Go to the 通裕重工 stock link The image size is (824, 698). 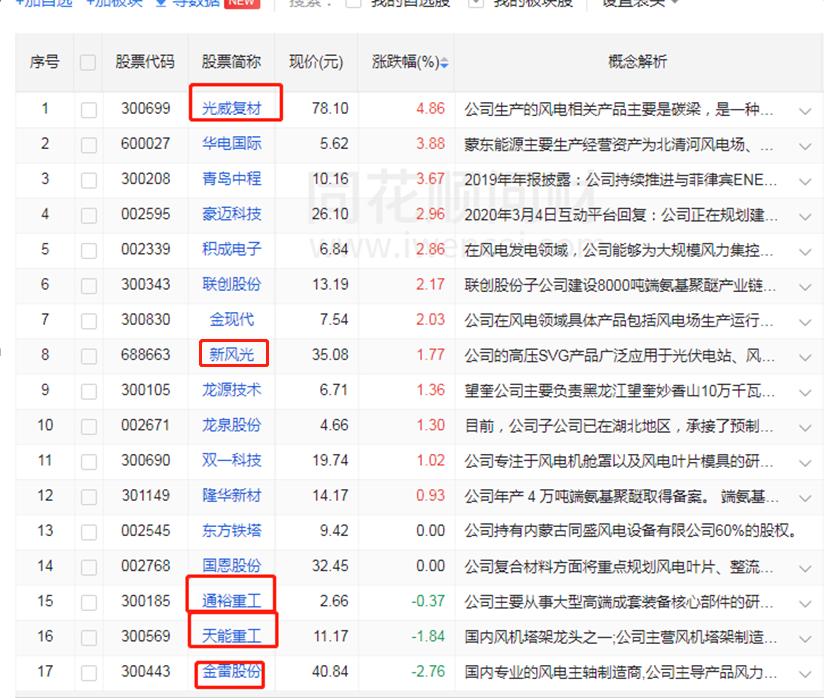231,602
